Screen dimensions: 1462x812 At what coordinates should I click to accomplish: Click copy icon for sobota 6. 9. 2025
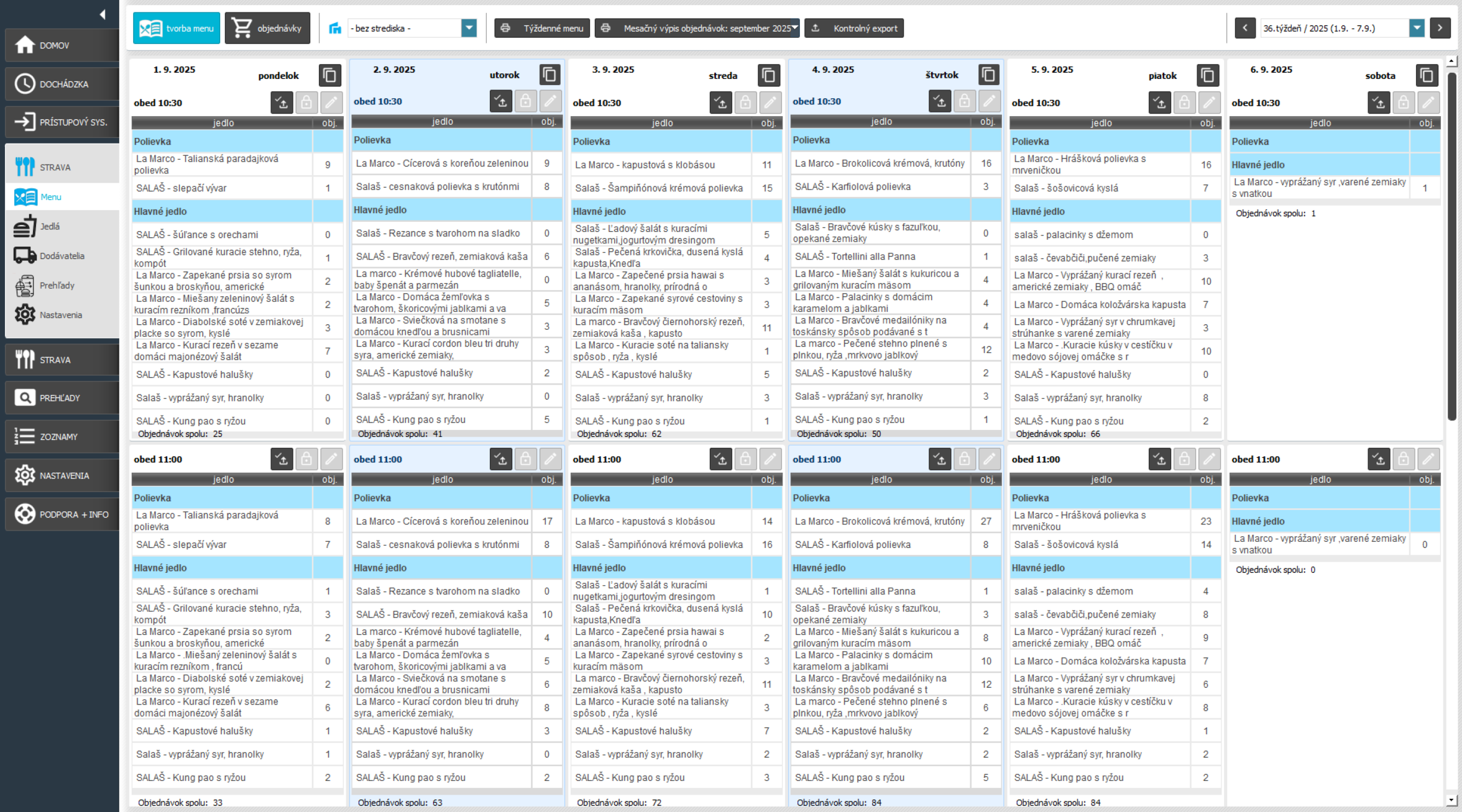(x=1427, y=76)
